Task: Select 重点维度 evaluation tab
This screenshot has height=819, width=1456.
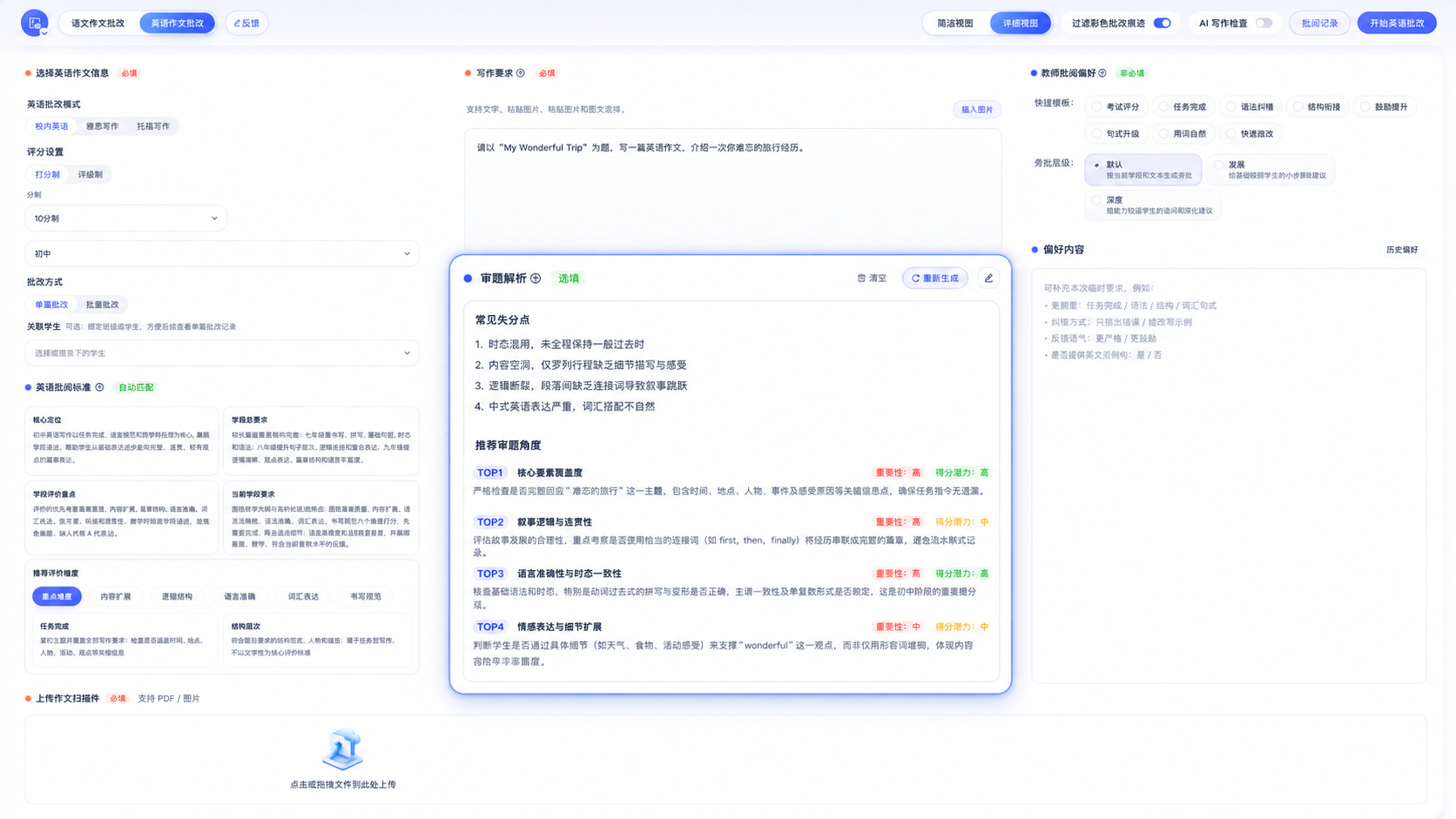Action: click(57, 597)
